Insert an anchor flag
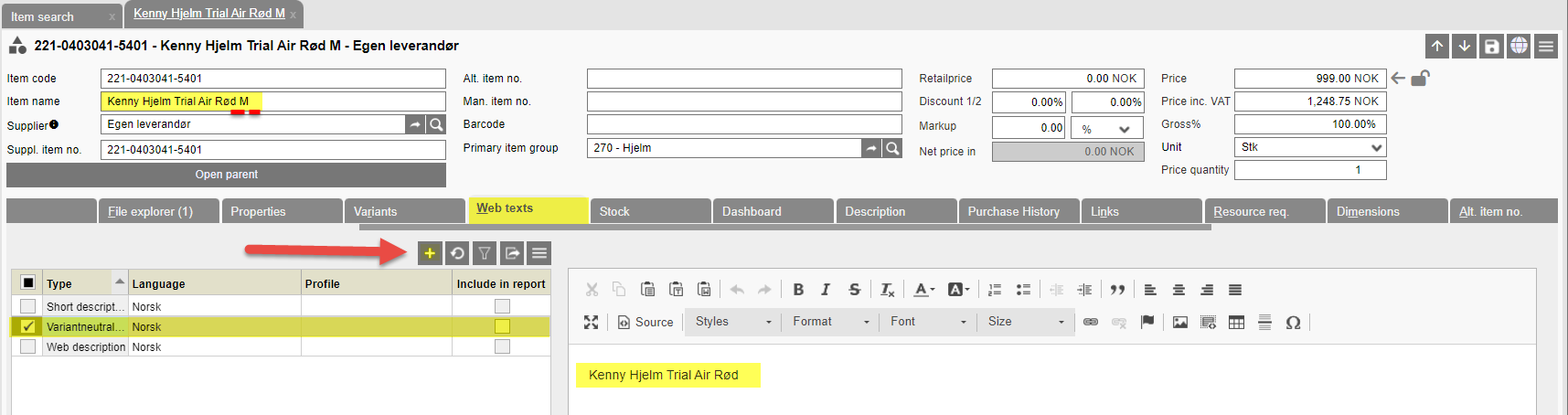The image size is (1568, 415). 1147,322
